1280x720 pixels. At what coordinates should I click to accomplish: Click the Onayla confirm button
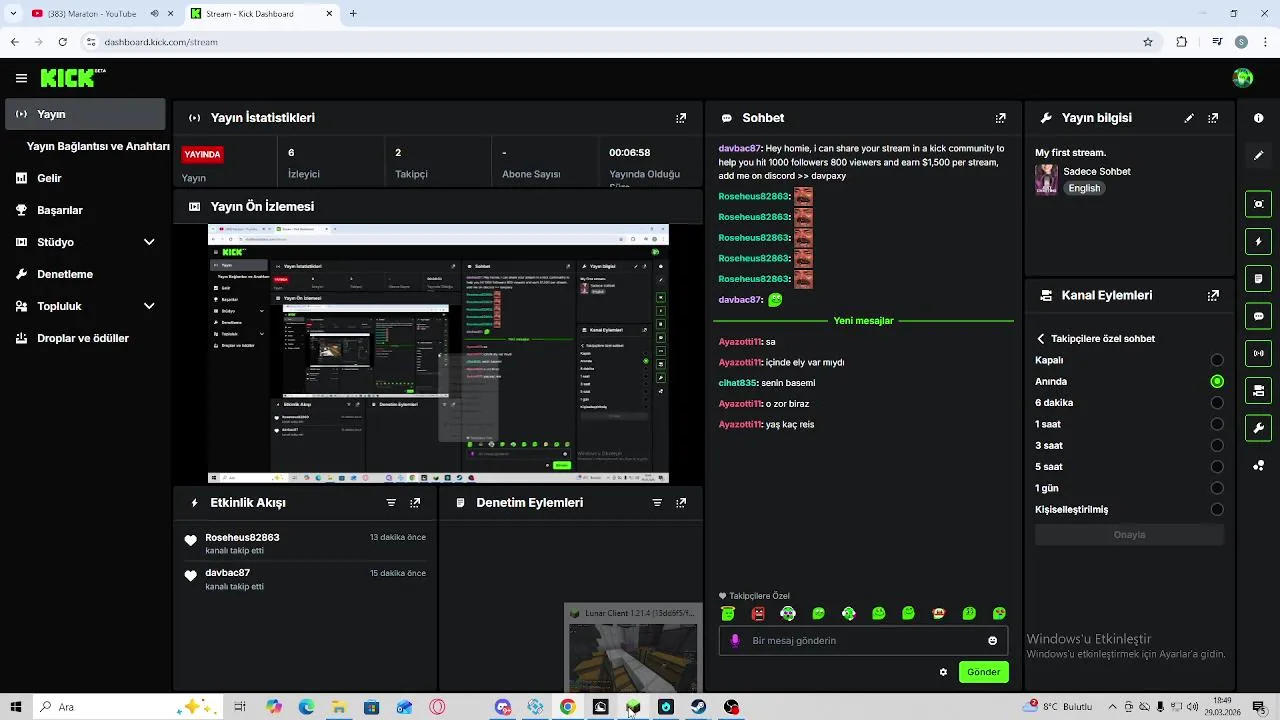1129,535
